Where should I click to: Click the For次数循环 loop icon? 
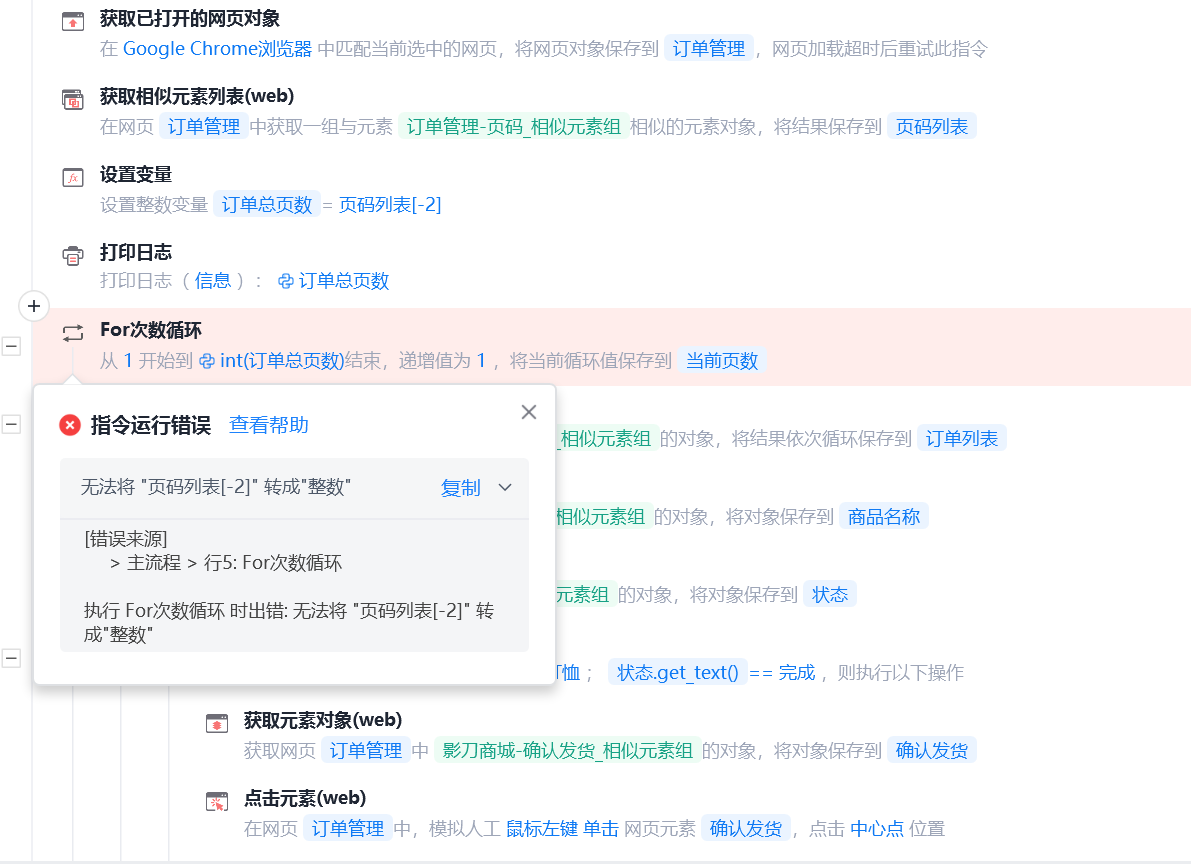pos(73,333)
